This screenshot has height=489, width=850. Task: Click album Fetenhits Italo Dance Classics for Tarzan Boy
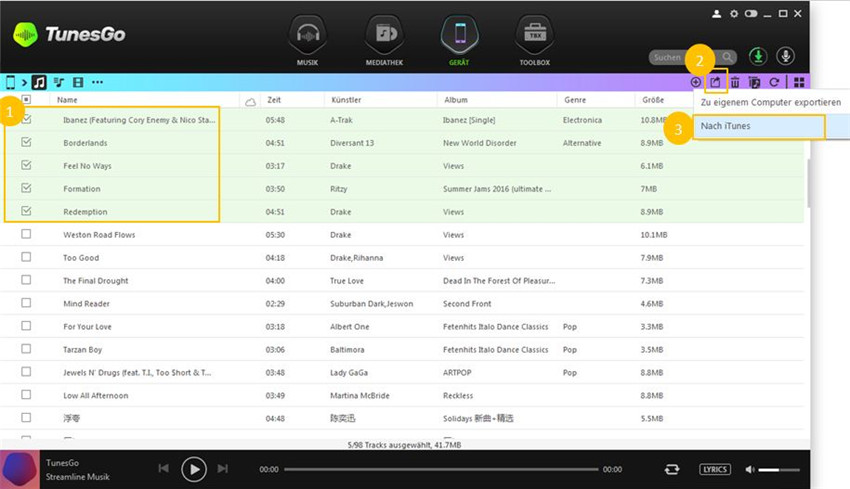(495, 350)
